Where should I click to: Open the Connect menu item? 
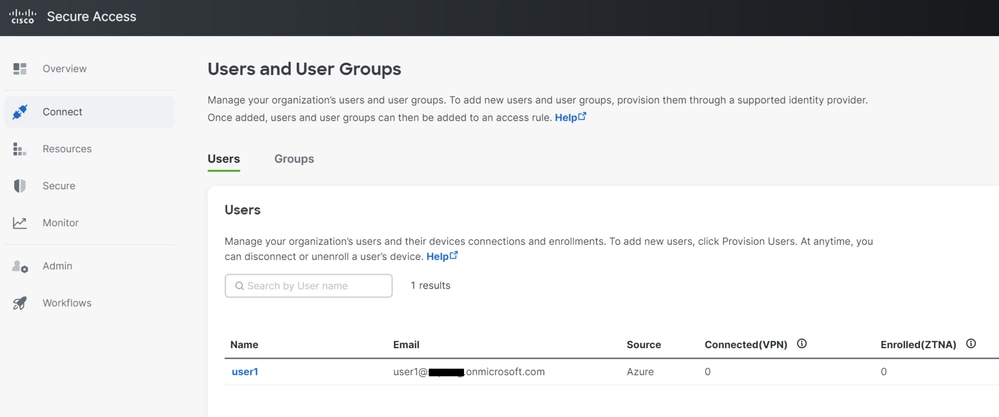click(89, 112)
